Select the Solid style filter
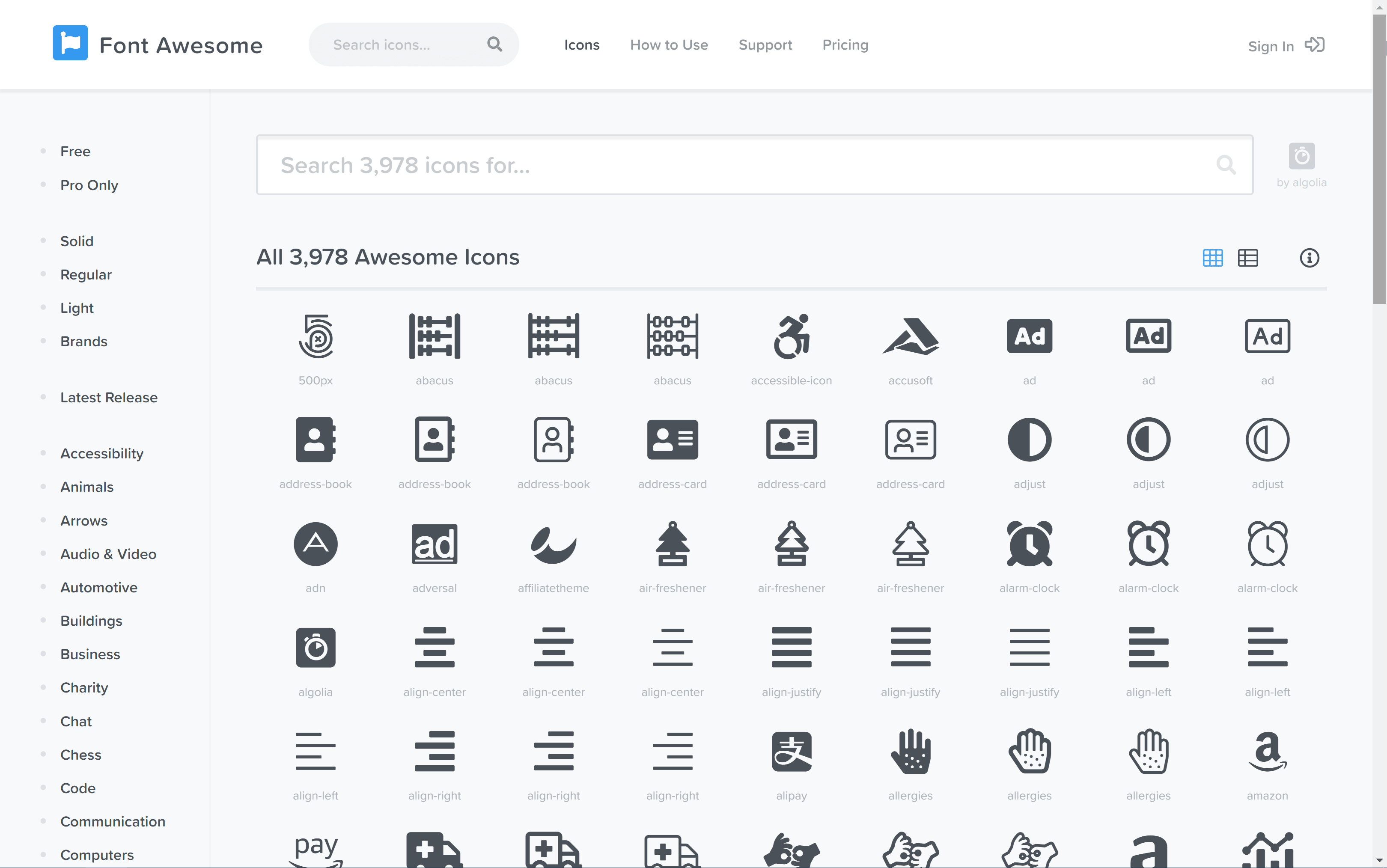1387x868 pixels. coord(76,241)
